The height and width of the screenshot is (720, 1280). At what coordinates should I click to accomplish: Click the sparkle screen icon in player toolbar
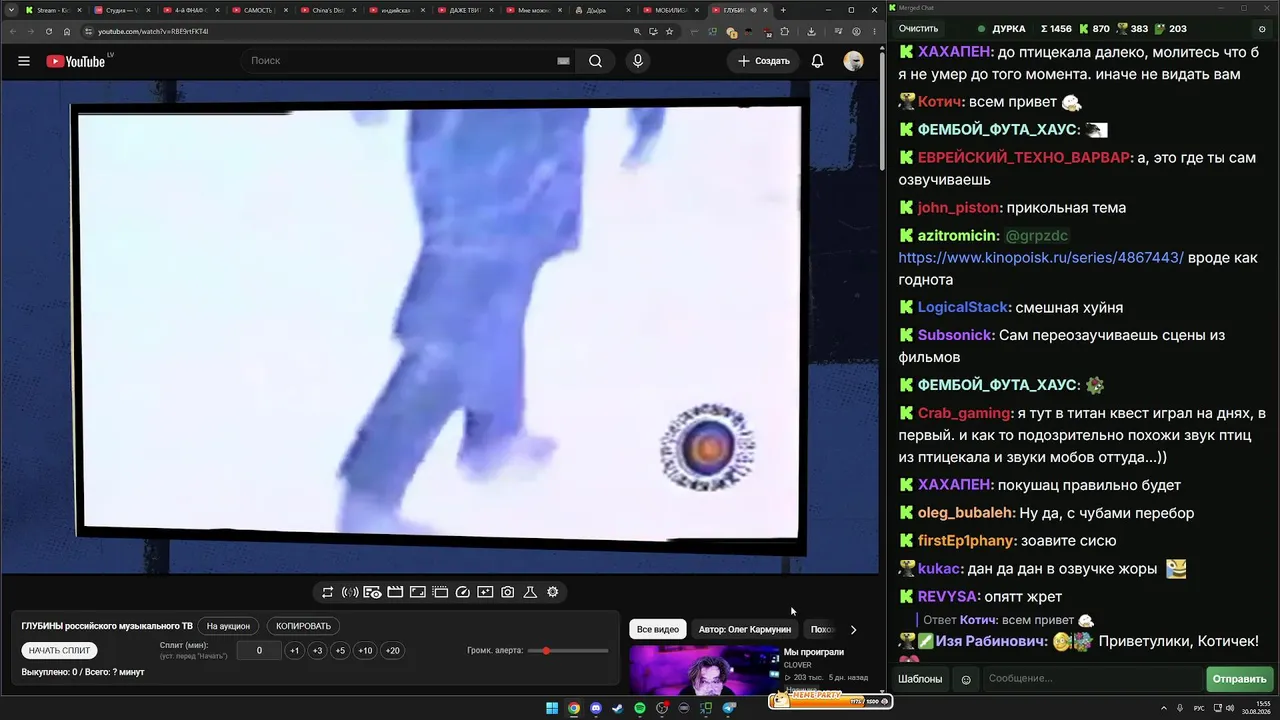[485, 592]
